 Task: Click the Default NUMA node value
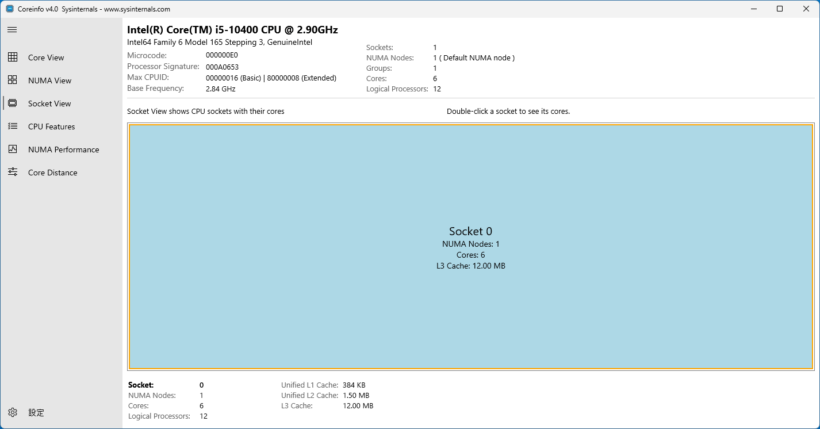[x=474, y=58]
